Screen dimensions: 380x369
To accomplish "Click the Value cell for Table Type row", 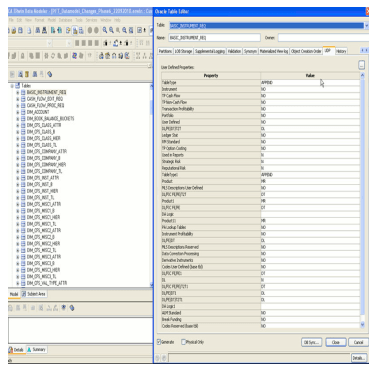I will click(310, 83).
